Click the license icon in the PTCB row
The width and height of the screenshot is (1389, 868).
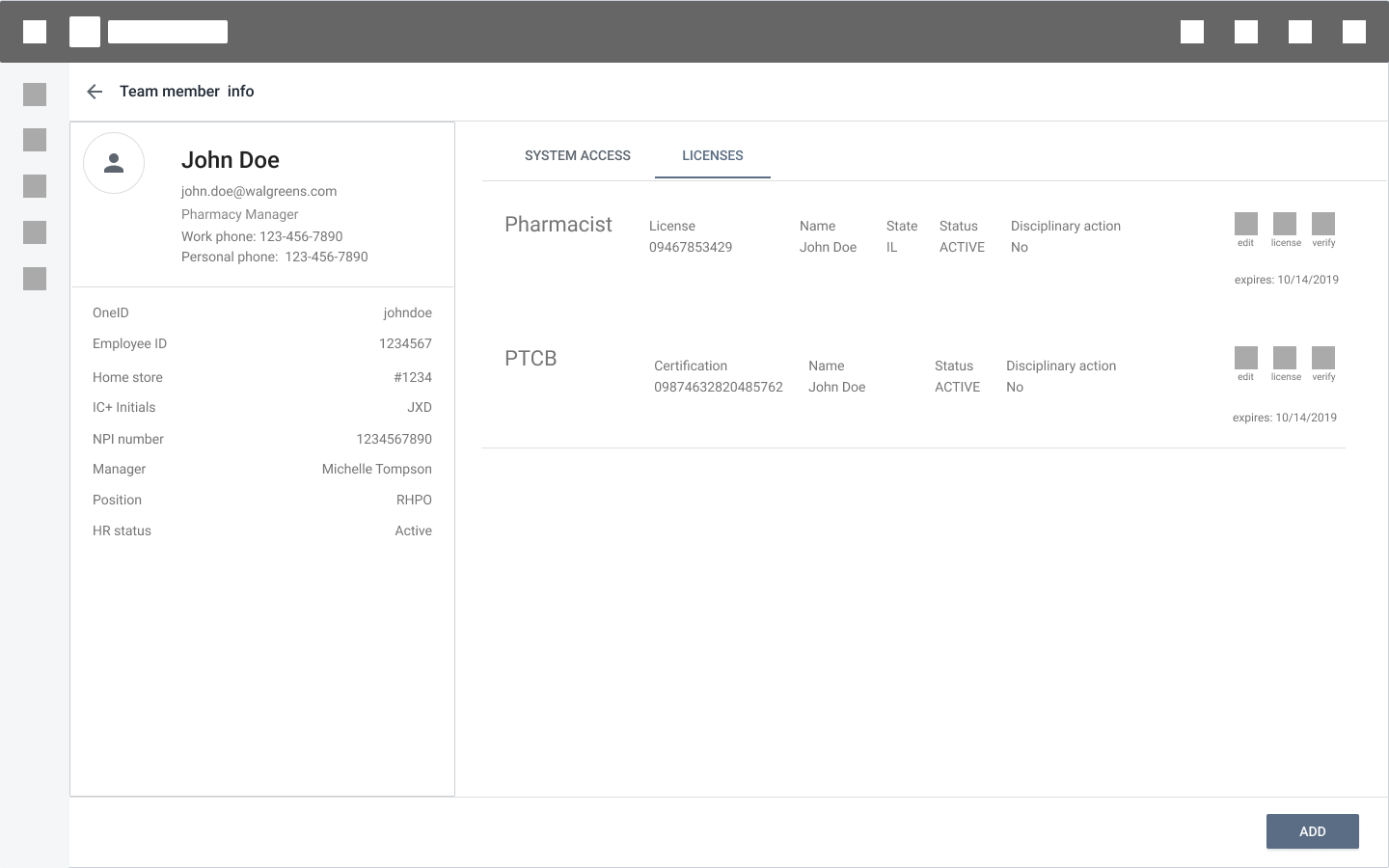coord(1285,358)
